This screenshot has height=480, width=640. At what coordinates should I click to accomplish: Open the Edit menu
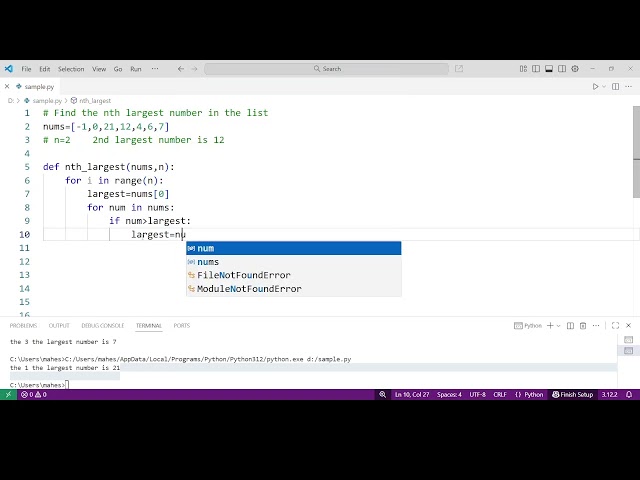44,69
